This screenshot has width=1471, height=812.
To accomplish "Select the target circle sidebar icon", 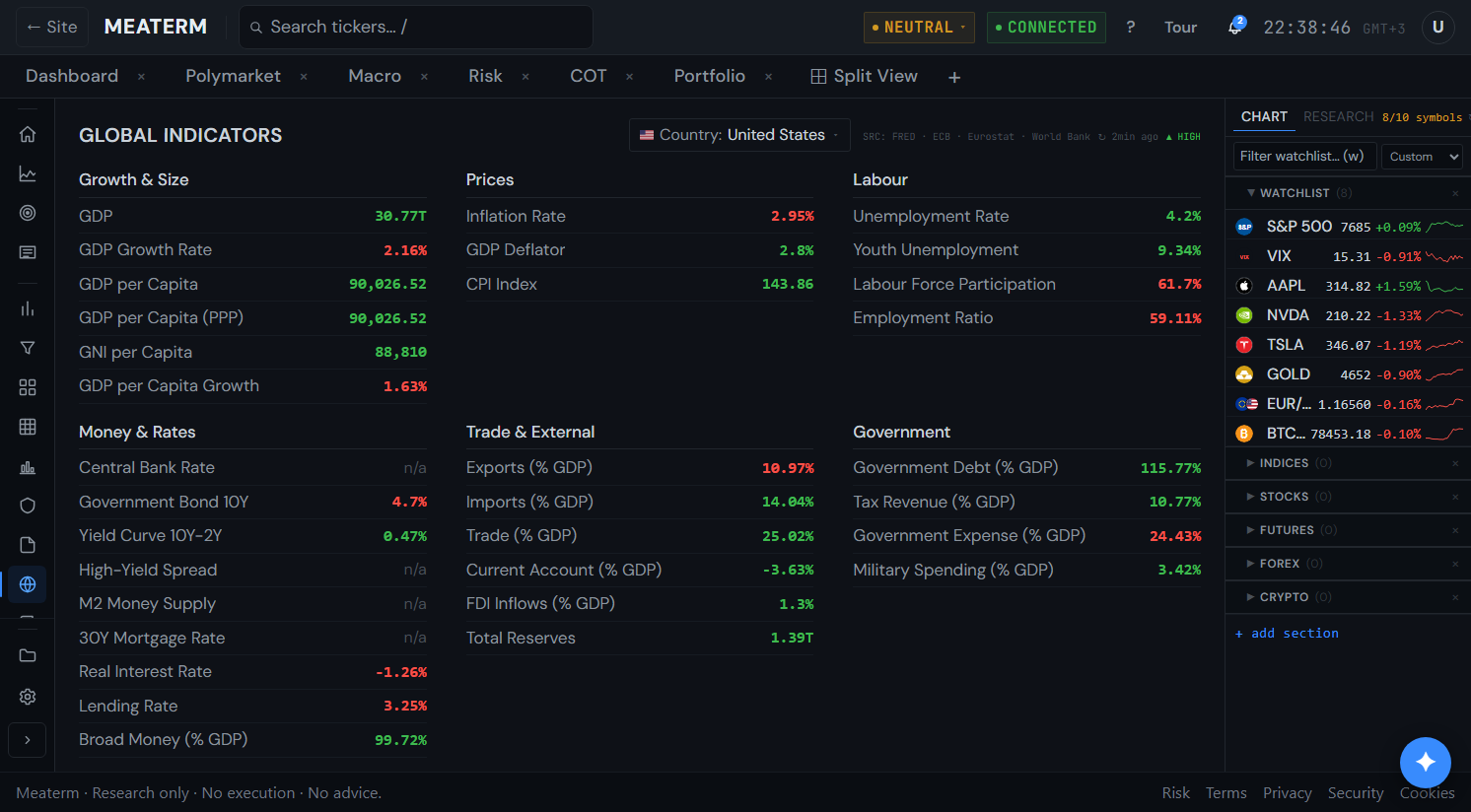I will click(28, 213).
